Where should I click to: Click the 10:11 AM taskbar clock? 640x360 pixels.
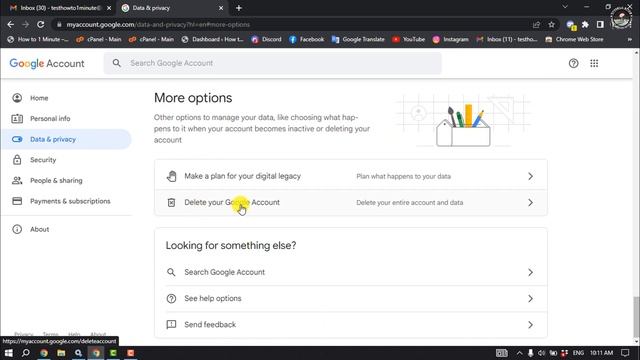coord(601,353)
